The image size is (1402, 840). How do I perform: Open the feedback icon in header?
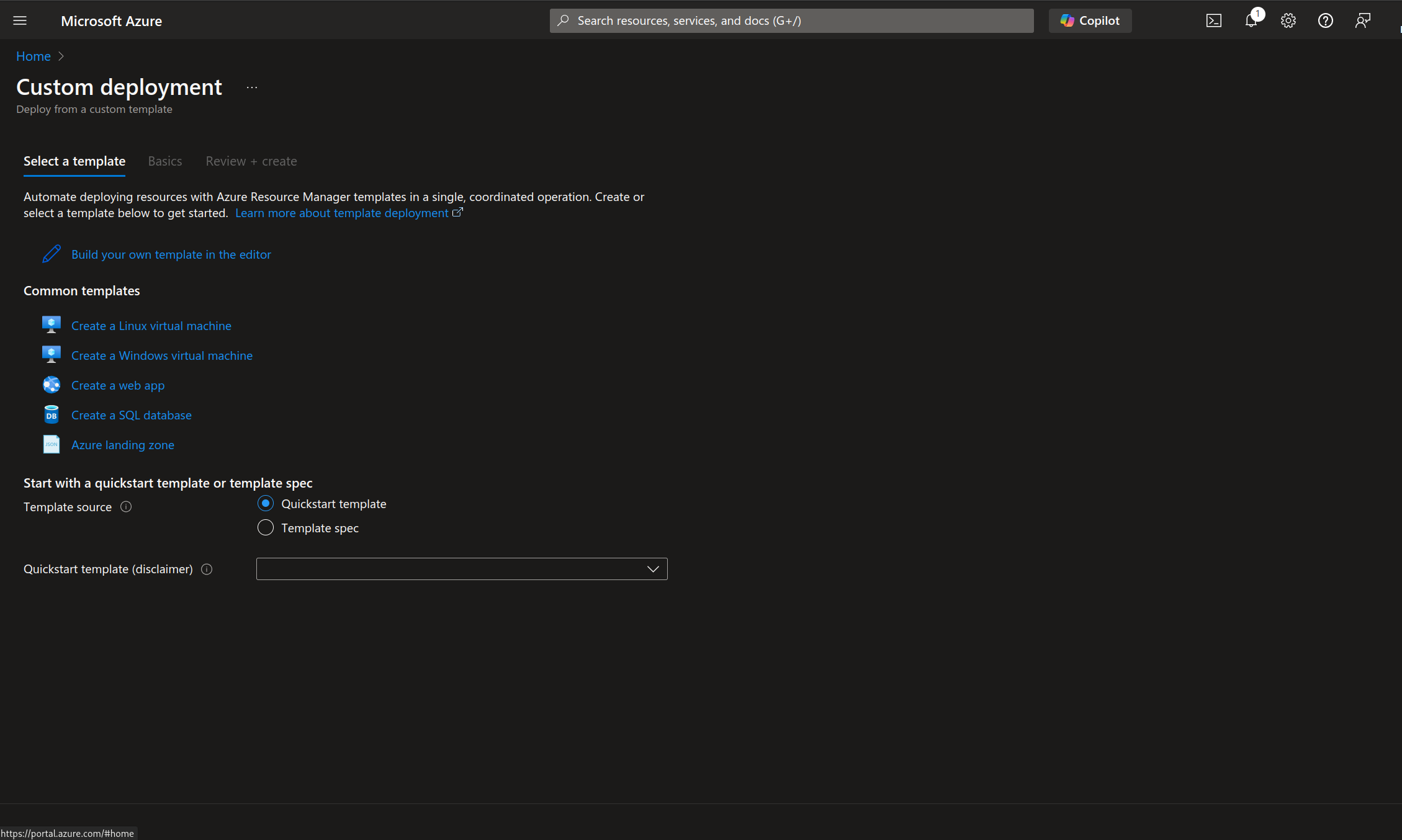click(1363, 20)
